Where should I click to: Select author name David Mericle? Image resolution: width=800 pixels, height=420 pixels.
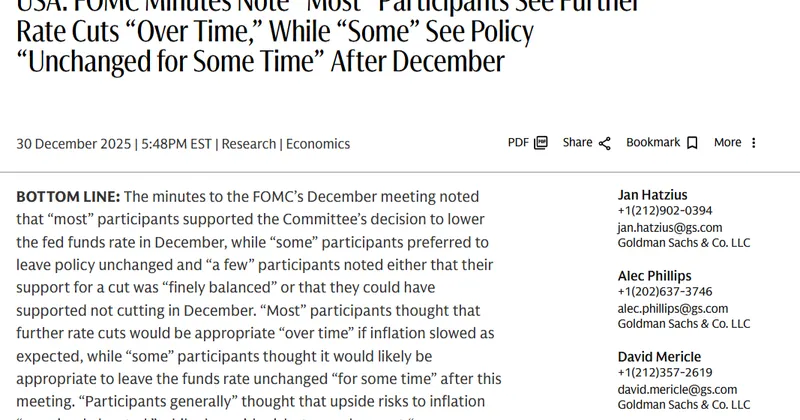point(659,357)
